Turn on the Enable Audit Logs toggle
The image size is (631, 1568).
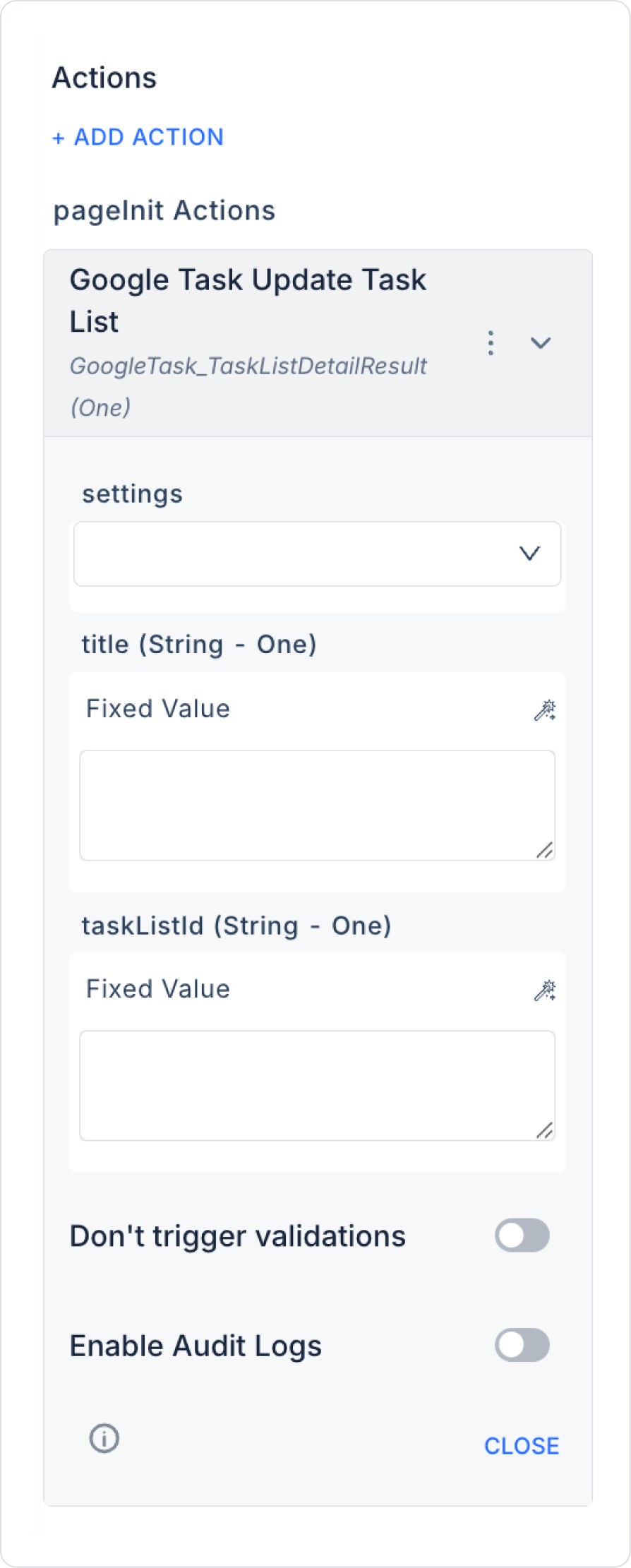[522, 1345]
